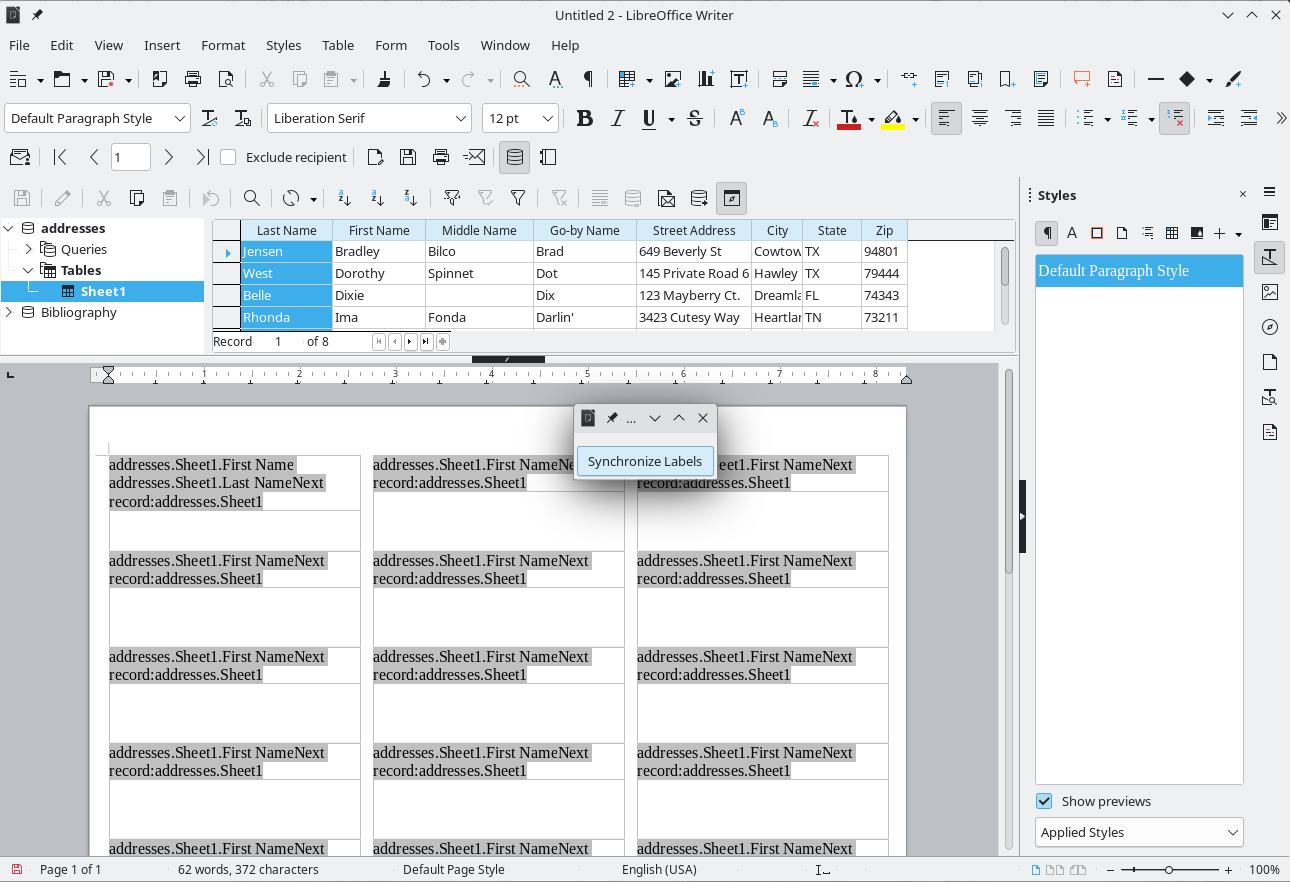Click the Italic formatting icon
The height and width of the screenshot is (882, 1290).
[x=617, y=119]
